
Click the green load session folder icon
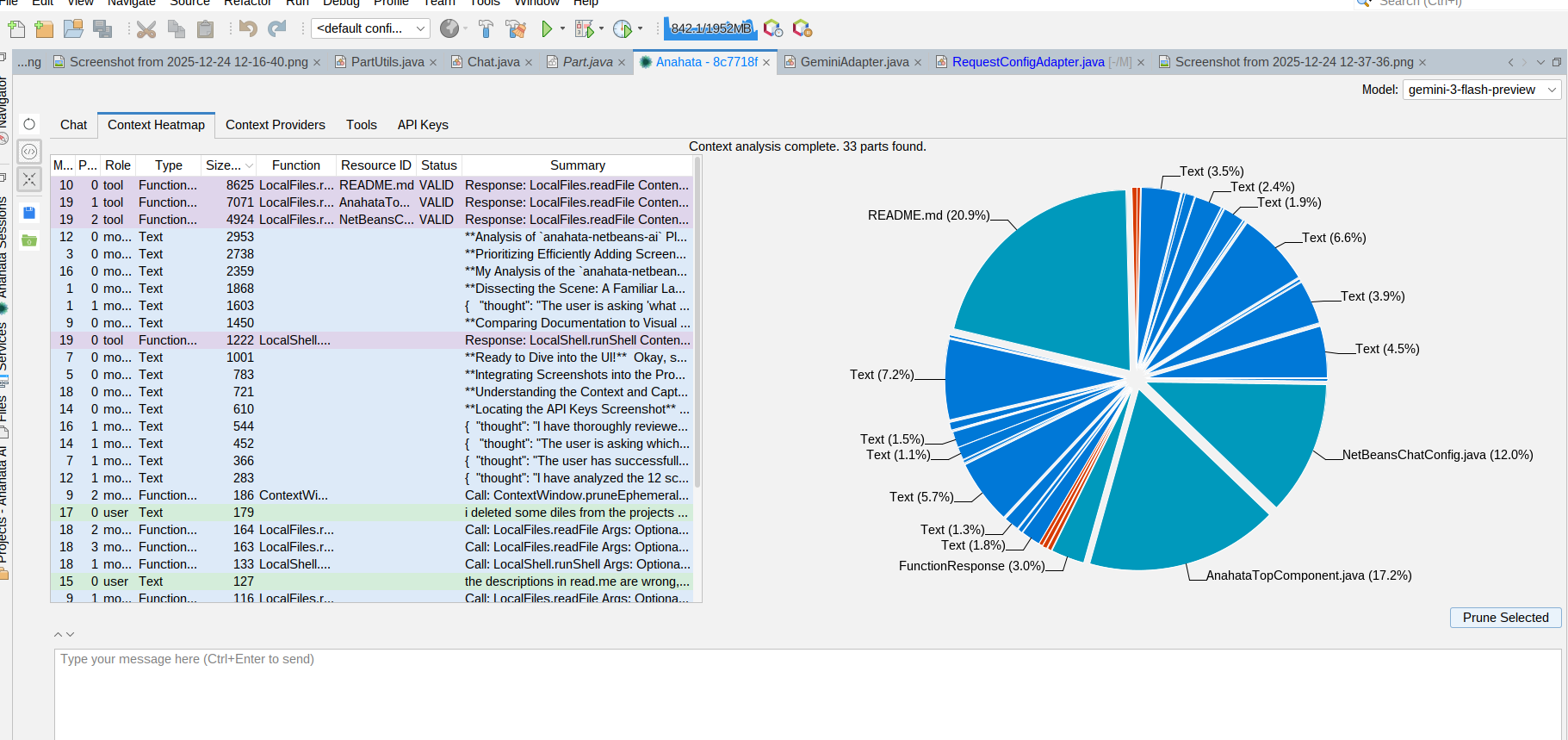(29, 240)
